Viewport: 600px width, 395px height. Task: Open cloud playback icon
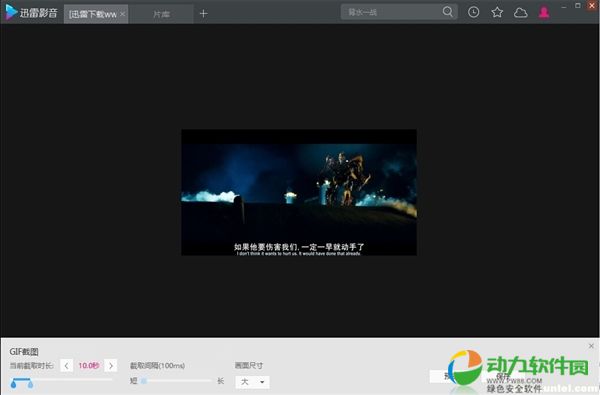pos(520,13)
